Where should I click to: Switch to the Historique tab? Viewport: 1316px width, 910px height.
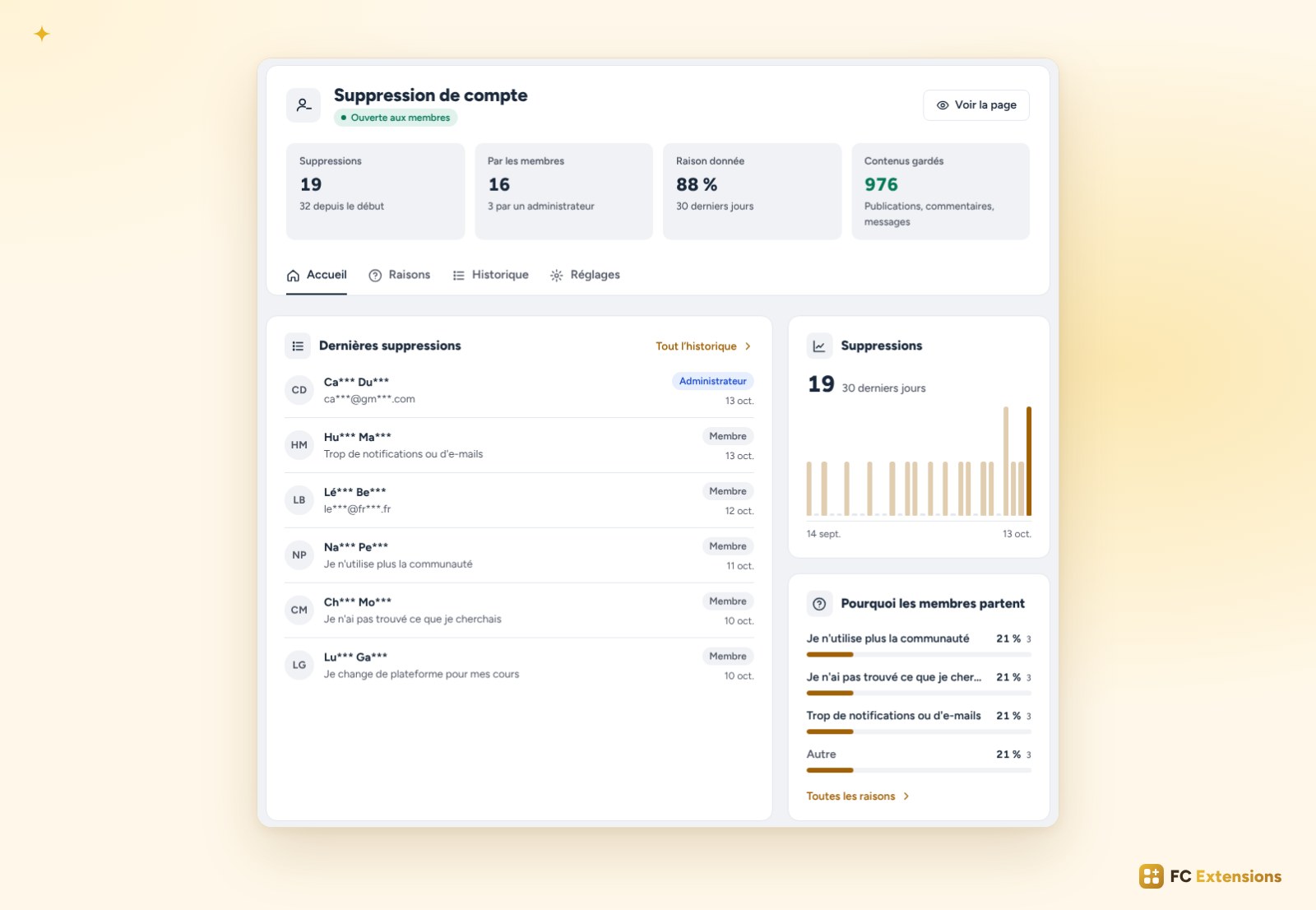tap(490, 276)
